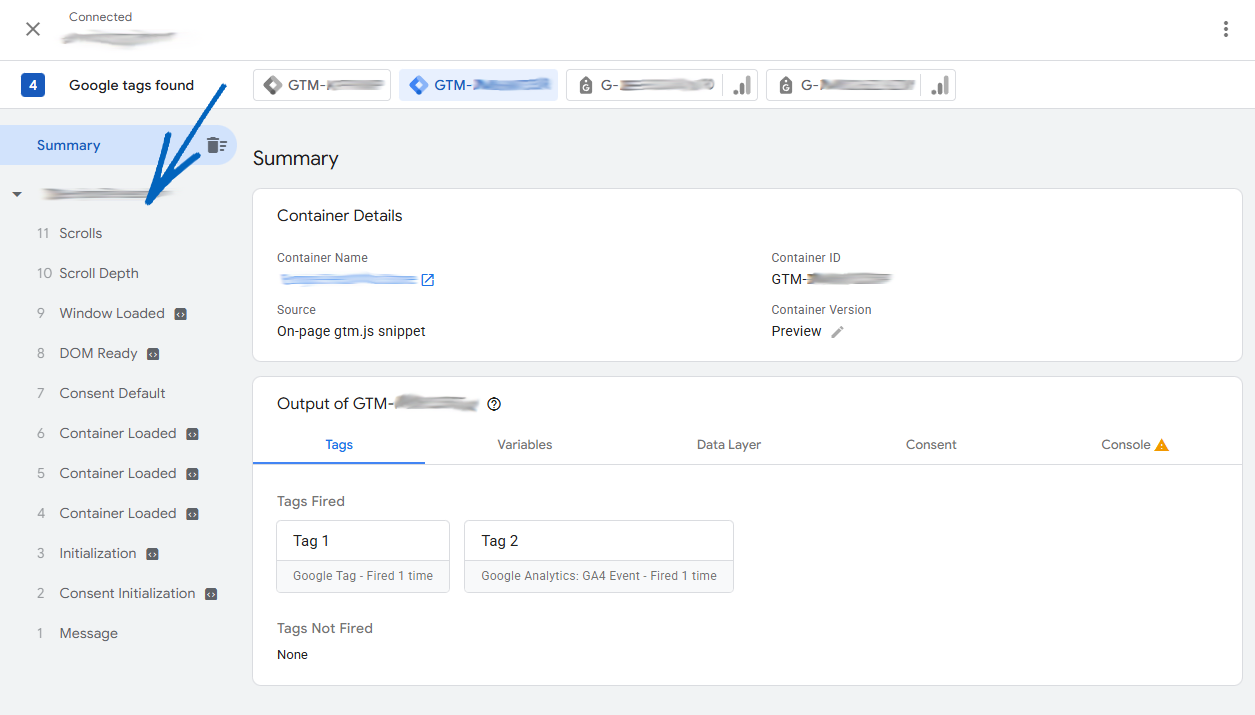The height and width of the screenshot is (715, 1255).
Task: Open the three-dot more options menu
Action: point(1226,29)
